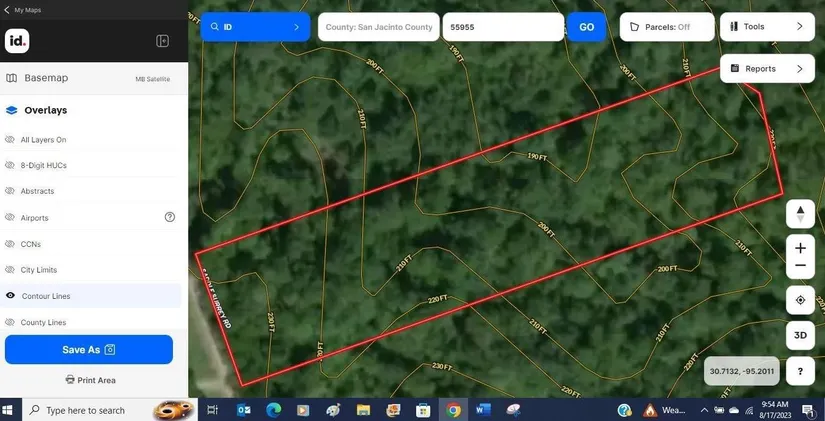
Task: Toggle Contour Lines layer visibility
Action: pyautogui.click(x=11, y=296)
